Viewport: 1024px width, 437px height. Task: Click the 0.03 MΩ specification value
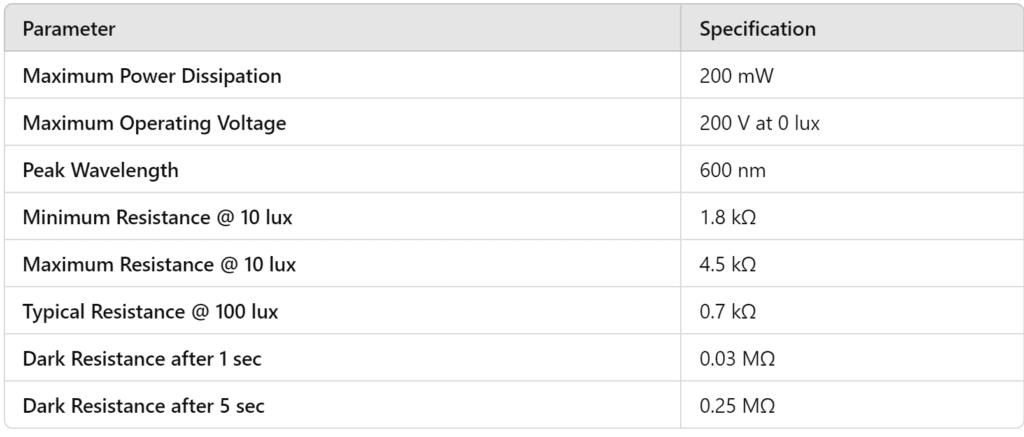pyautogui.click(x=737, y=359)
